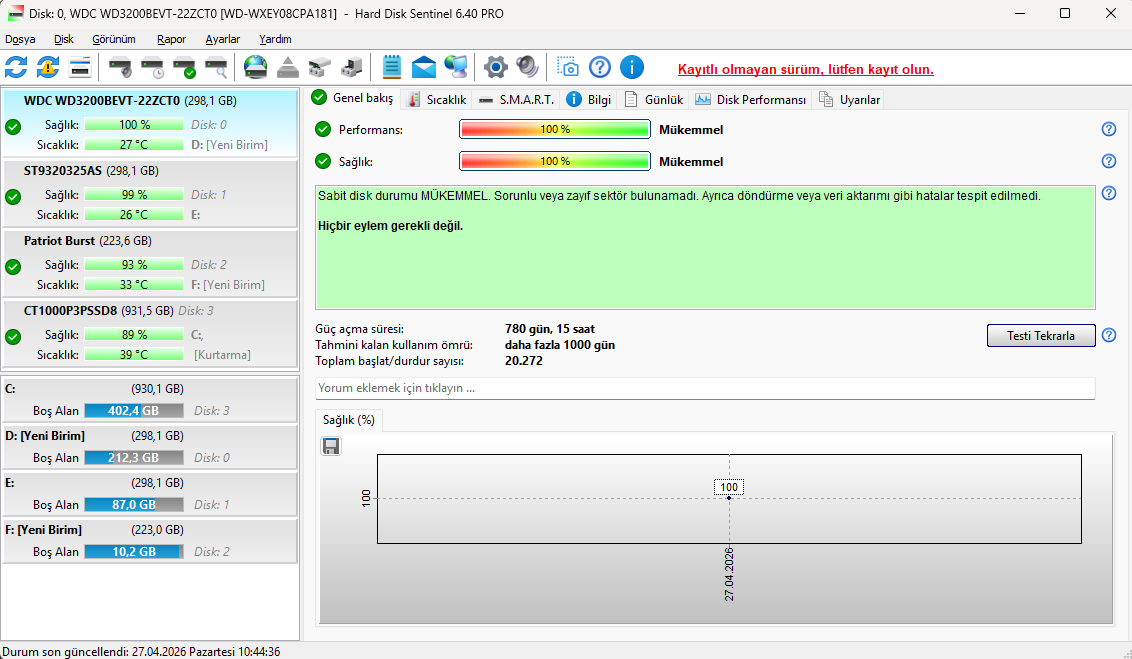Image resolution: width=1132 pixels, height=659 pixels.
Task: Select the WDC WD3200BEVT-22ZCT0 disk entry
Action: [x=150, y=123]
